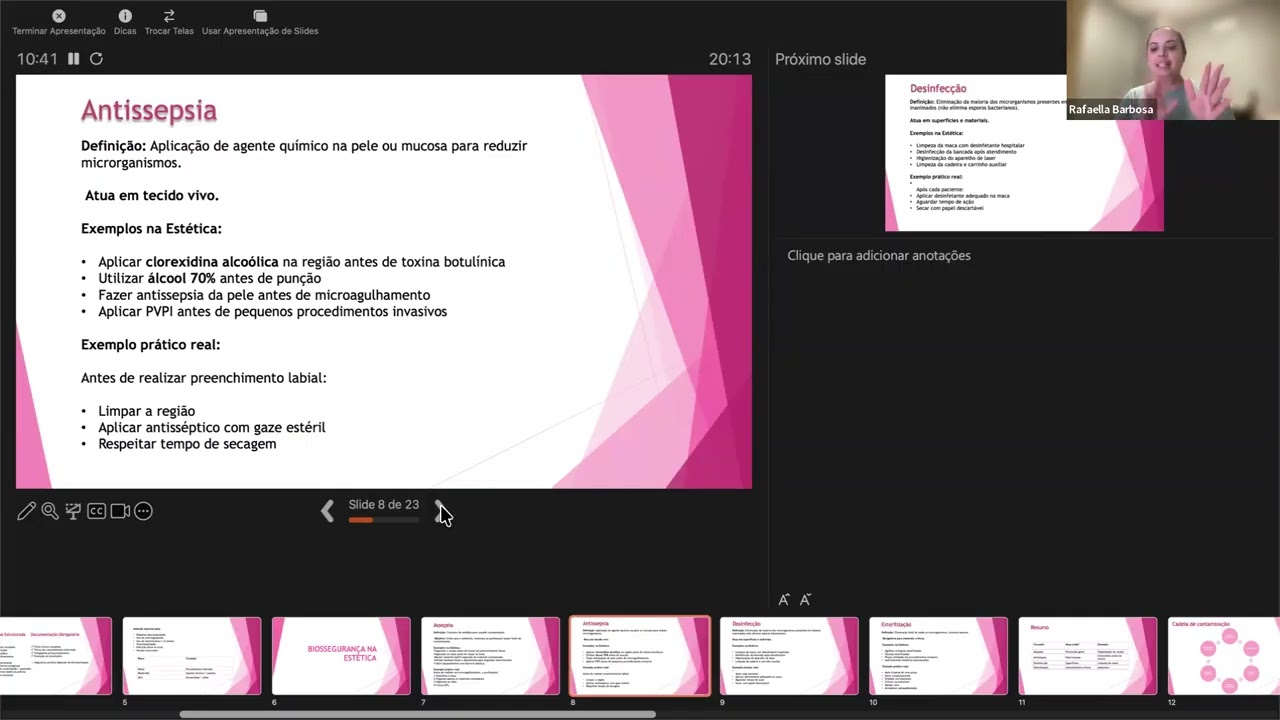
Task: Open the more options ellipsis menu
Action: tap(143, 511)
